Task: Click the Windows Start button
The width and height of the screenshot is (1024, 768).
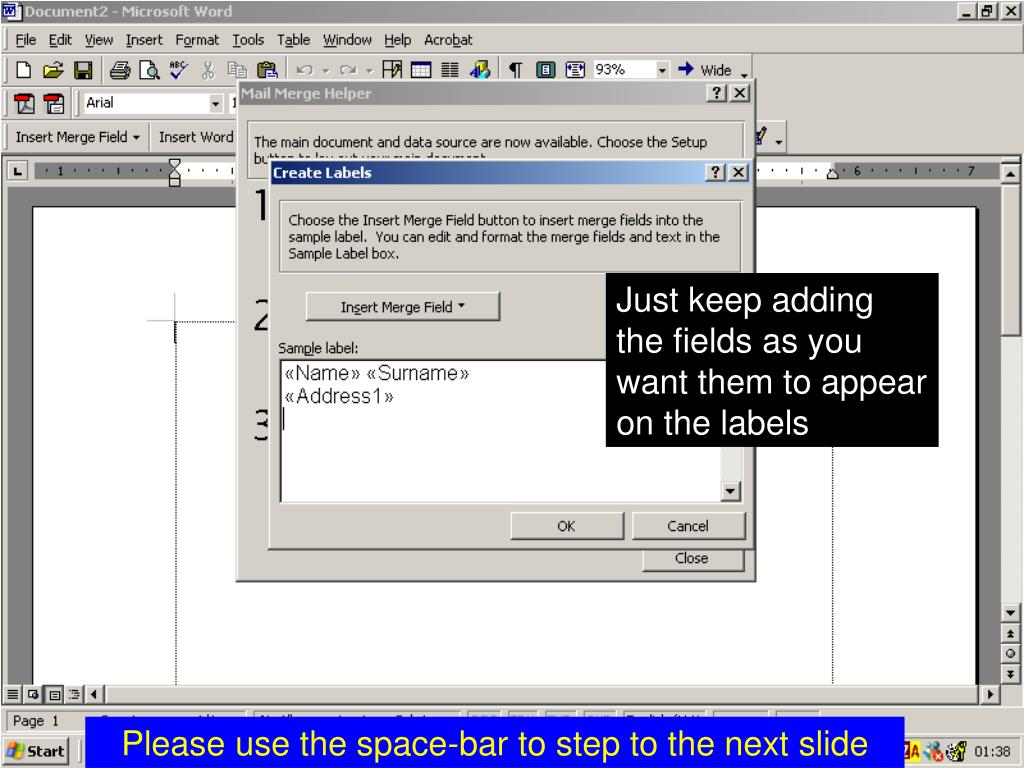Action: (x=36, y=752)
